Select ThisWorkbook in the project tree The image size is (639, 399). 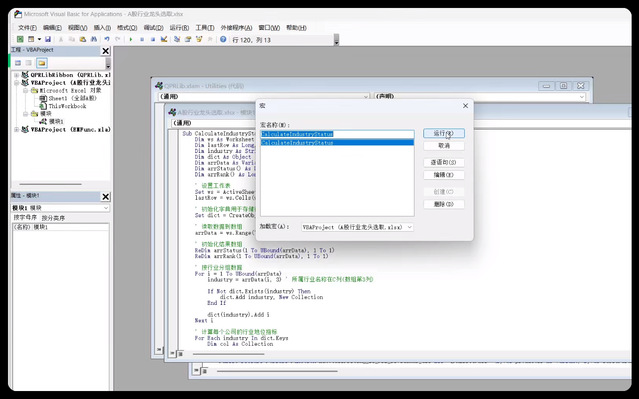tap(67, 106)
